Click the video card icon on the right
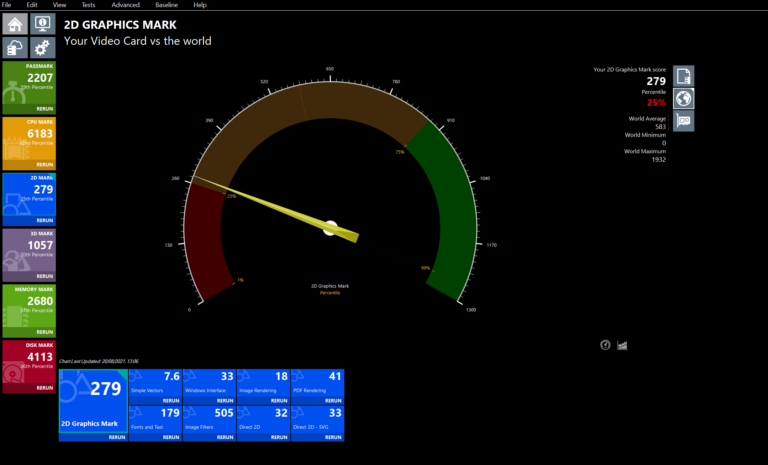Screen dimensions: 768x465 (x=684, y=120)
